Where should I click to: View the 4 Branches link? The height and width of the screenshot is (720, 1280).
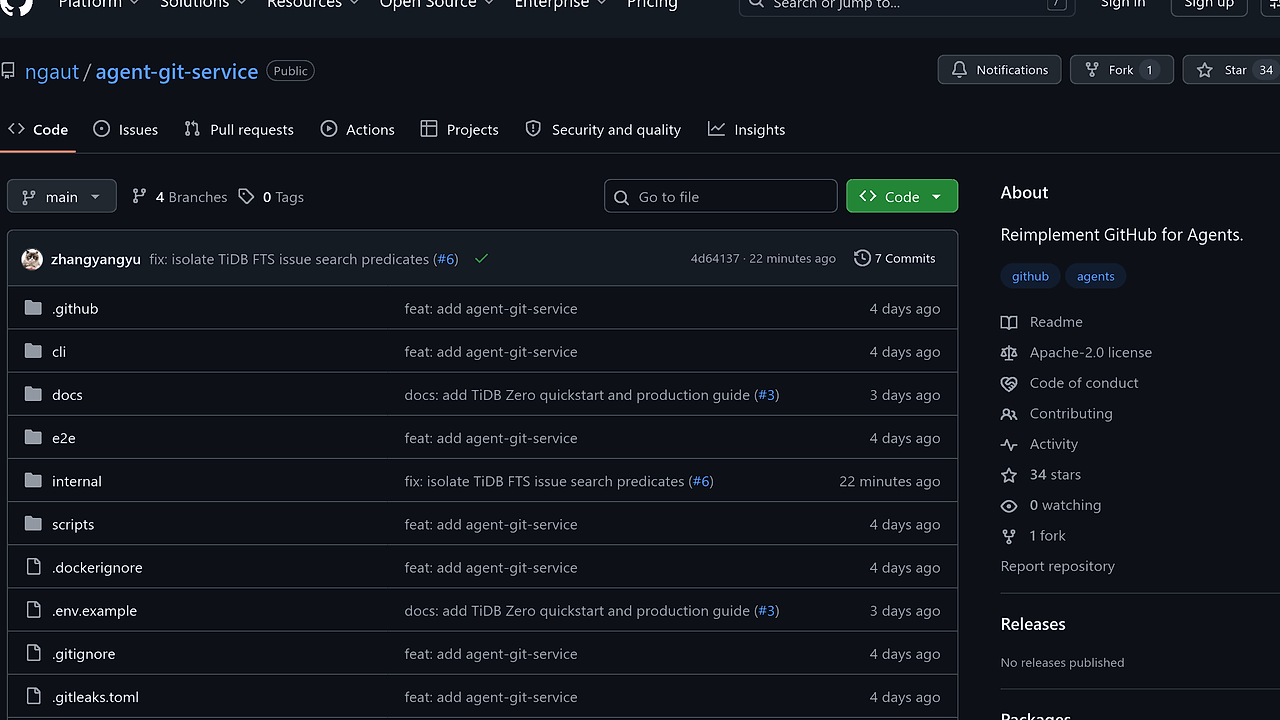pyautogui.click(x=180, y=197)
